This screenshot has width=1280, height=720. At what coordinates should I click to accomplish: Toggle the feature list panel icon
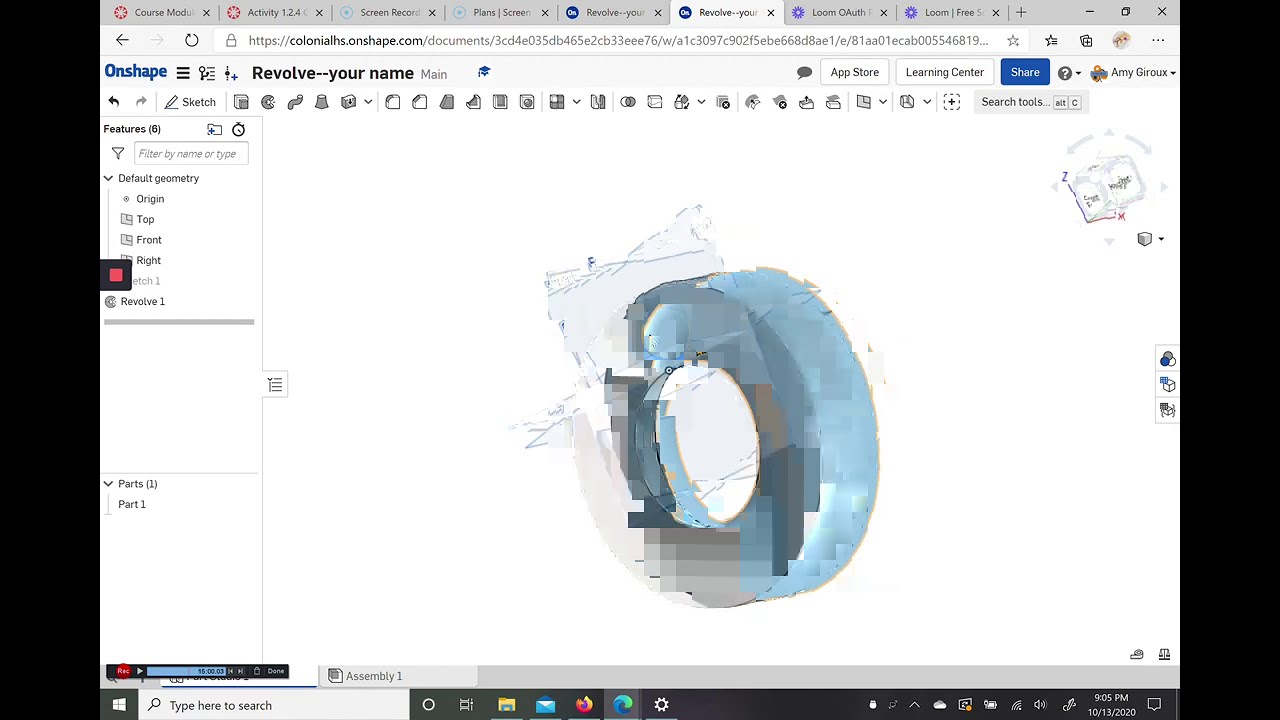[x=275, y=385]
